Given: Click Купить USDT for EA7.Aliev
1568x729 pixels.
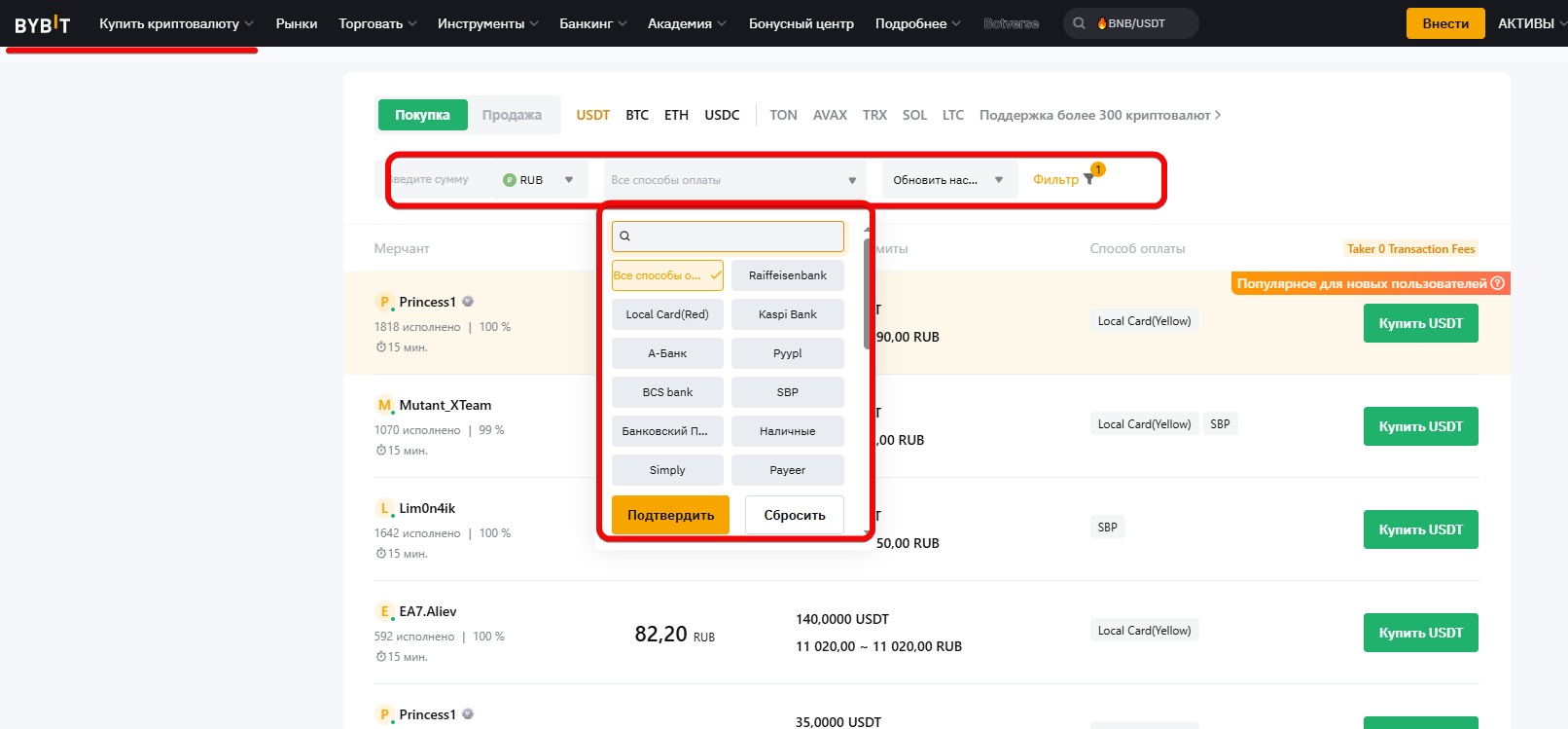Looking at the screenshot, I should [1420, 633].
